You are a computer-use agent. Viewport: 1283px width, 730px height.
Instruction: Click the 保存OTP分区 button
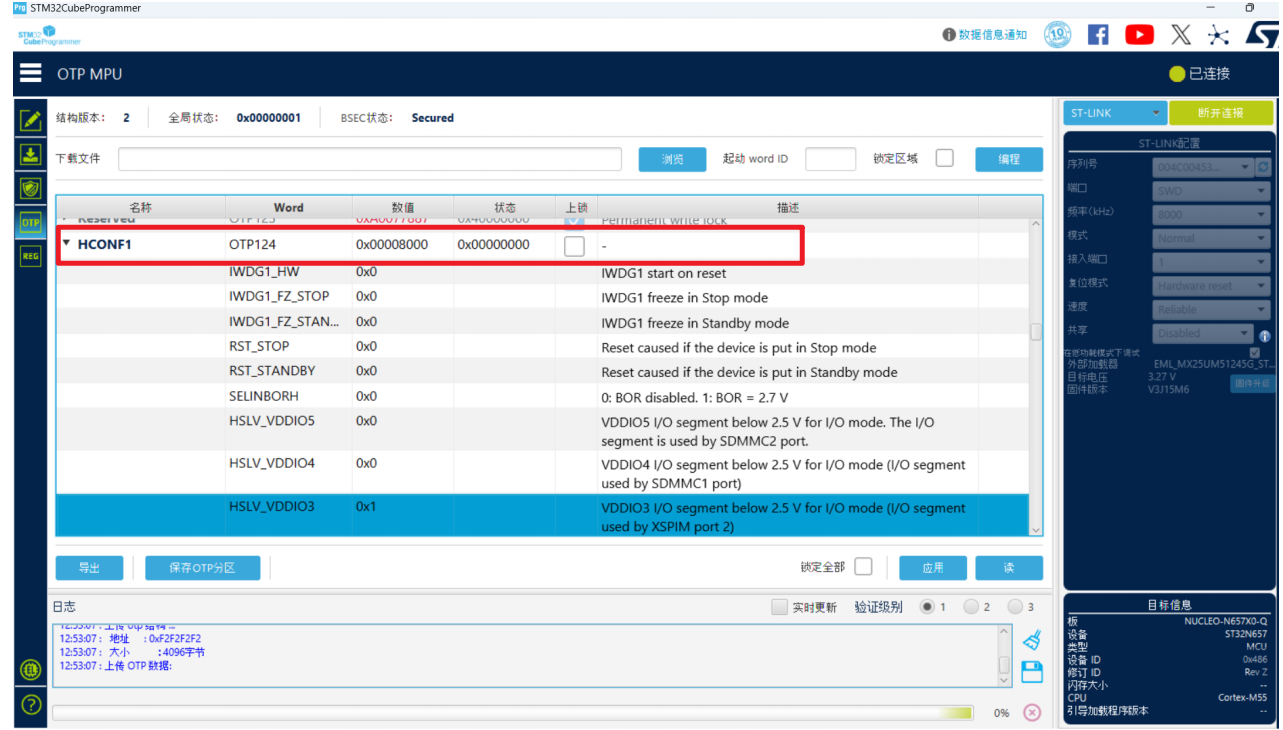point(202,568)
